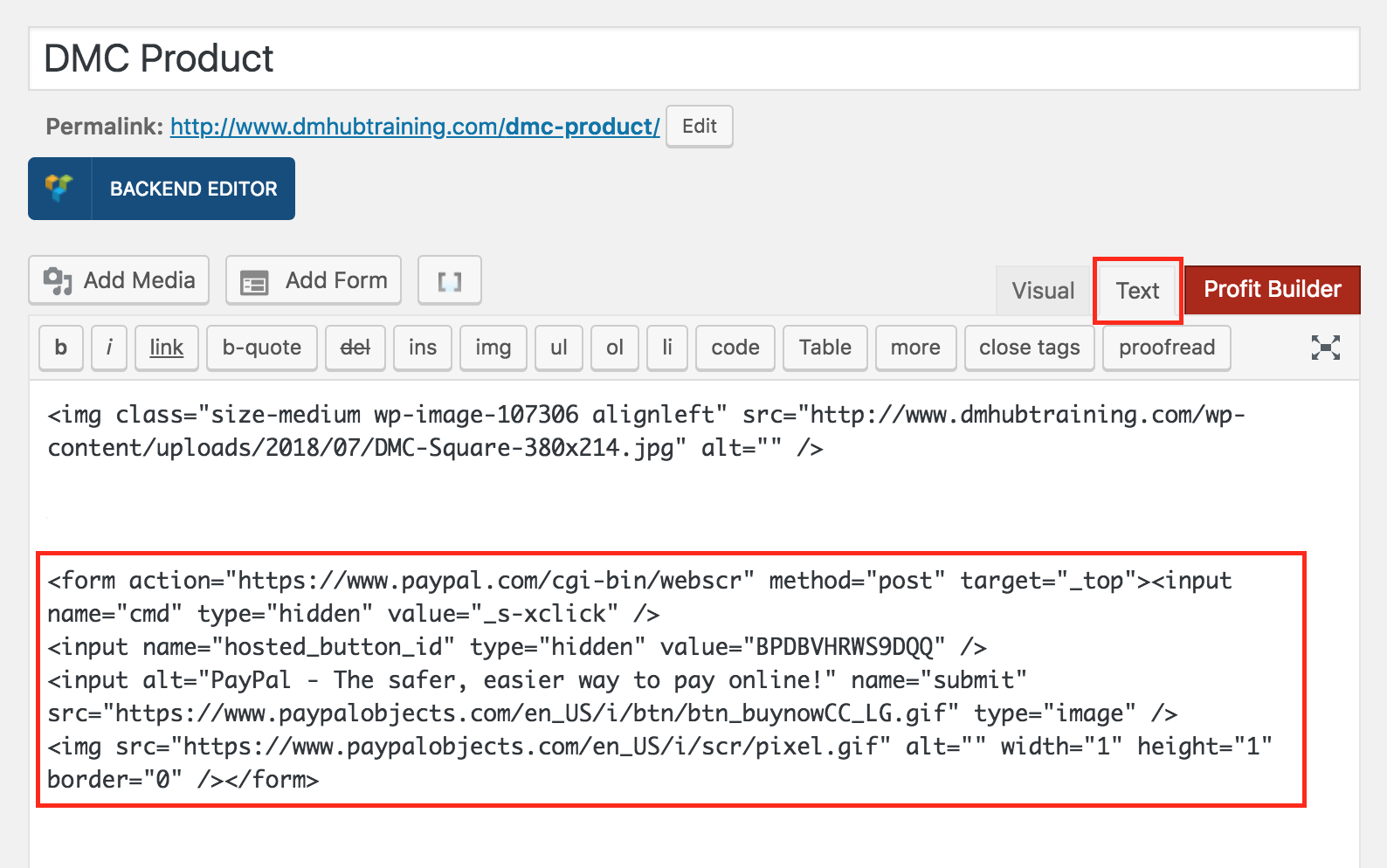Insert a b-quote tag
This screenshot has width=1387, height=868.
[x=262, y=348]
